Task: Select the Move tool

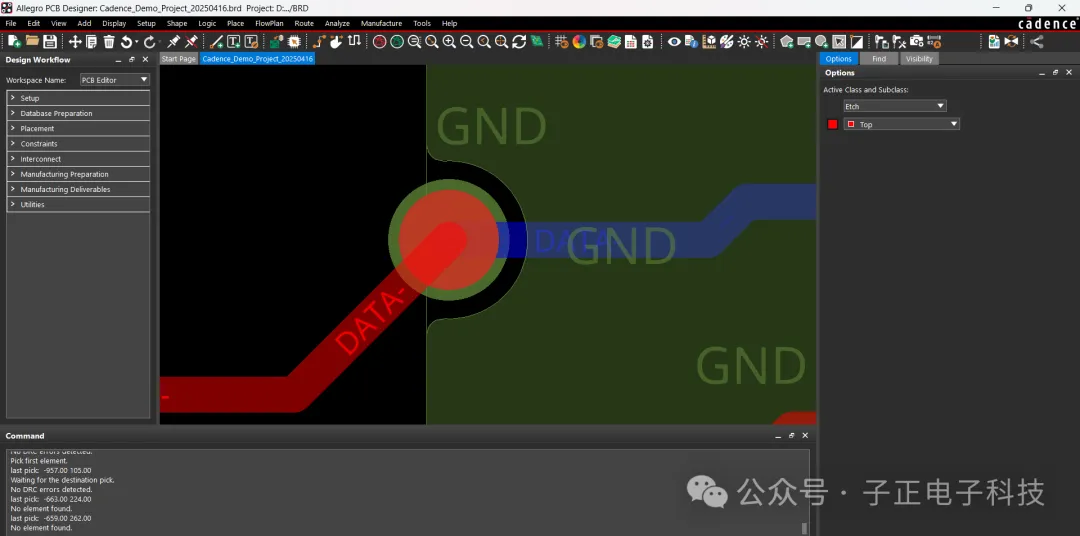Action: click(x=74, y=41)
